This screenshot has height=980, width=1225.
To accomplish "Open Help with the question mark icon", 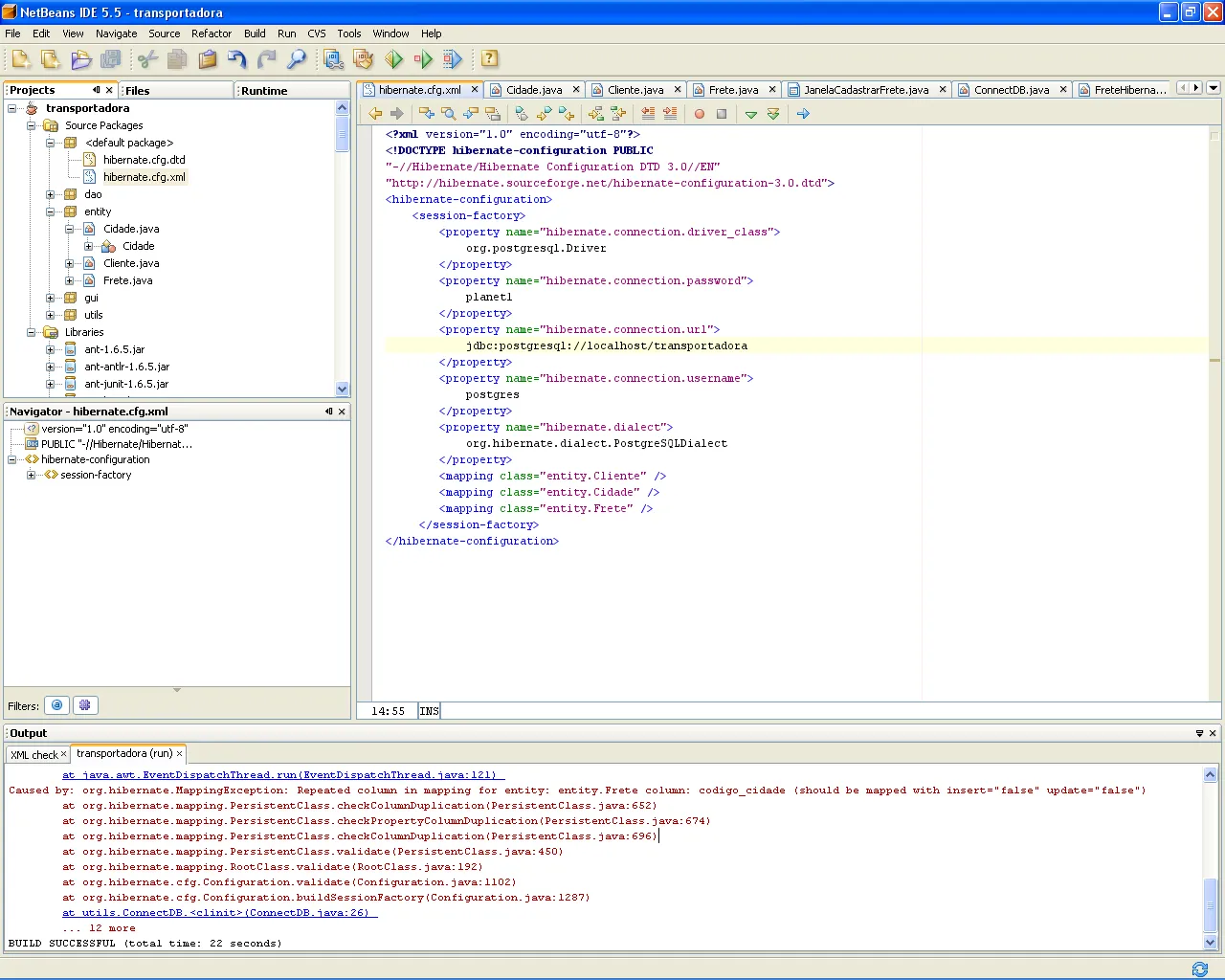I will tap(489, 59).
